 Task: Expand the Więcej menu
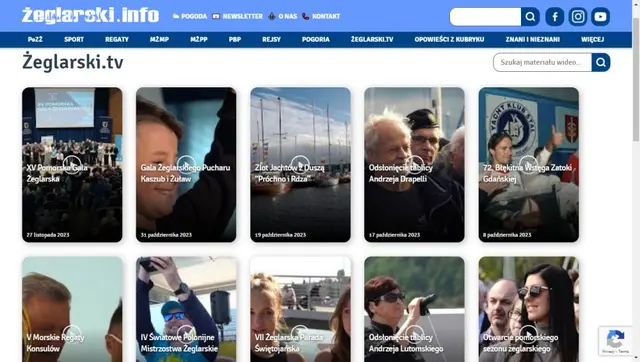point(592,40)
